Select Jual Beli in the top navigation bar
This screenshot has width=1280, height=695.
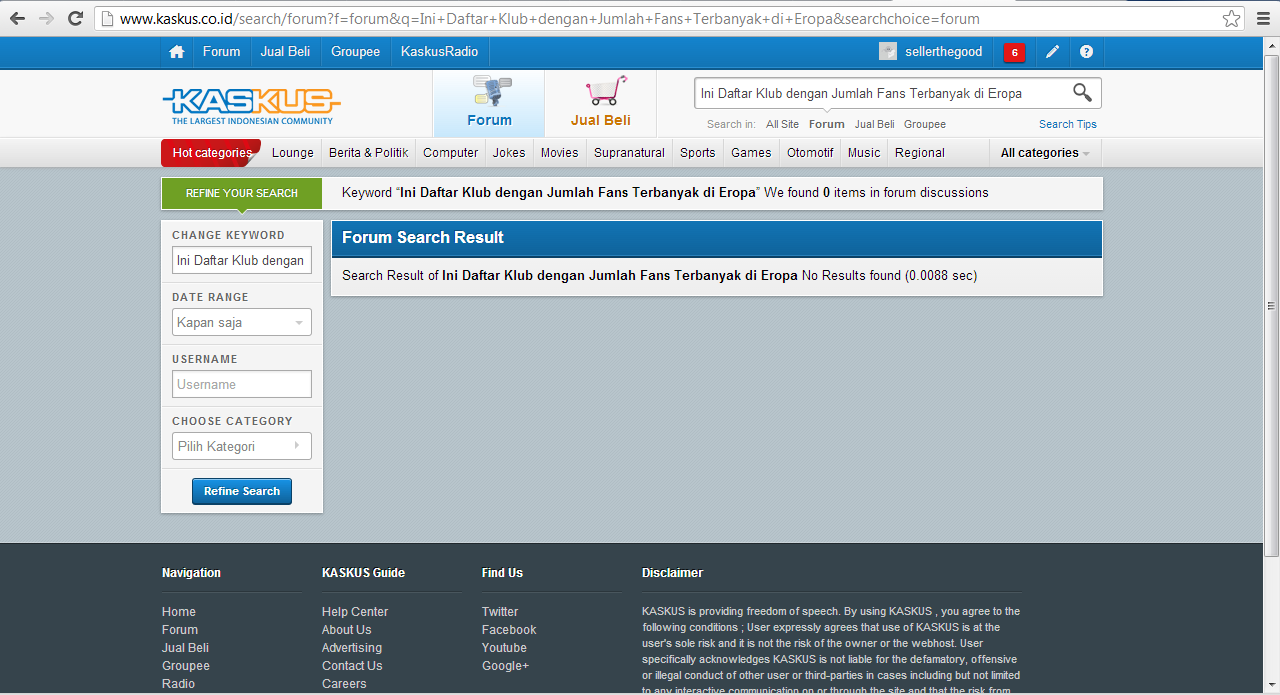pos(285,52)
